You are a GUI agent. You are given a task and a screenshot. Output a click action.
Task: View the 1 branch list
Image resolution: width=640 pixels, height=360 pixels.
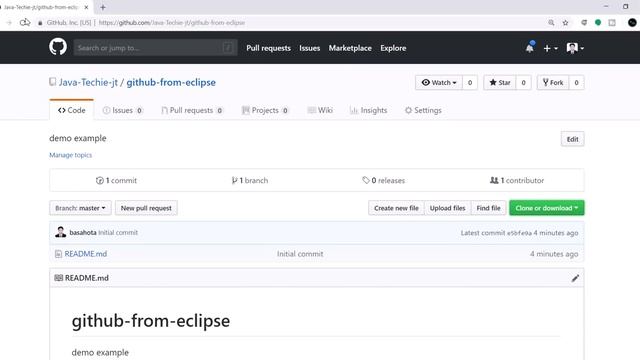[250, 180]
